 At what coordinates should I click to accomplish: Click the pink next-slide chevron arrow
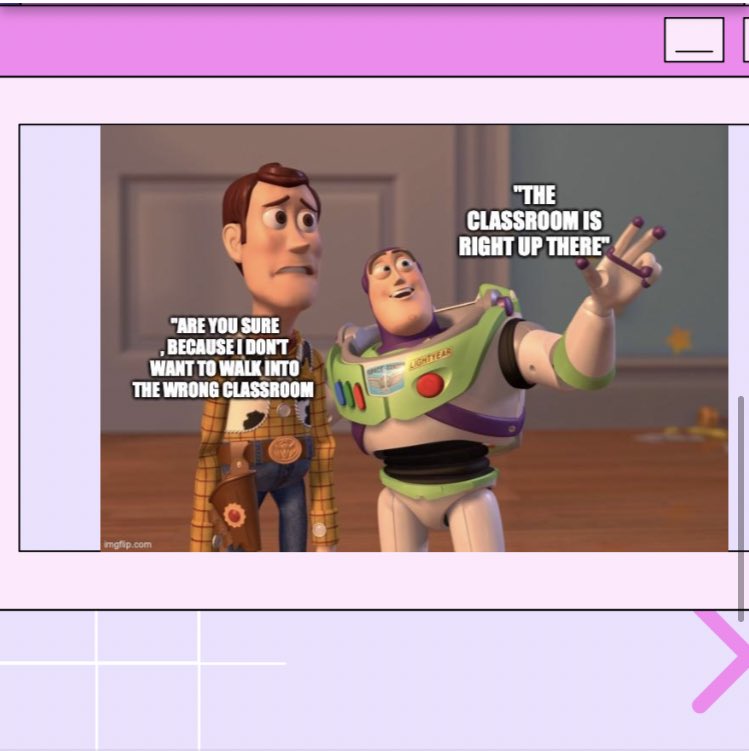click(x=722, y=660)
